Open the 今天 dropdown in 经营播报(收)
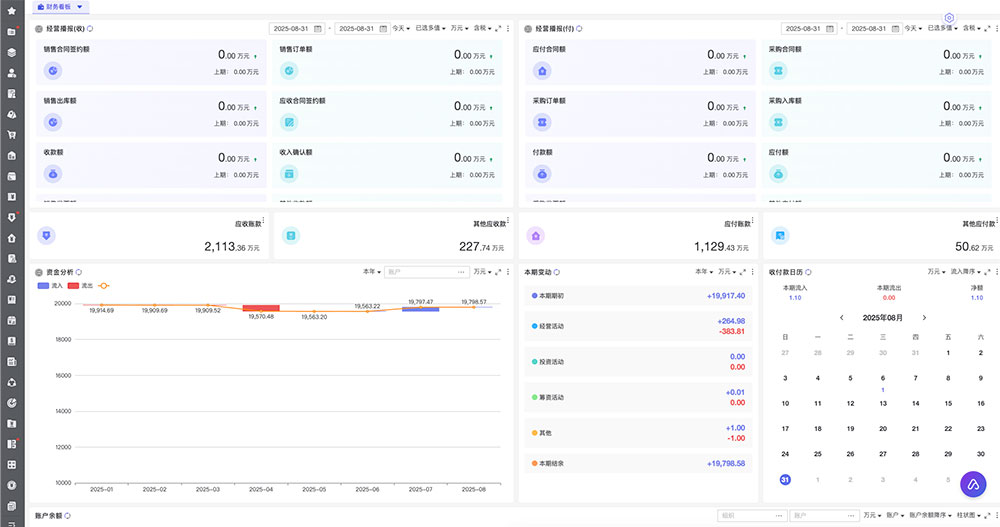Viewport: 1000px width, 527px height. click(400, 29)
